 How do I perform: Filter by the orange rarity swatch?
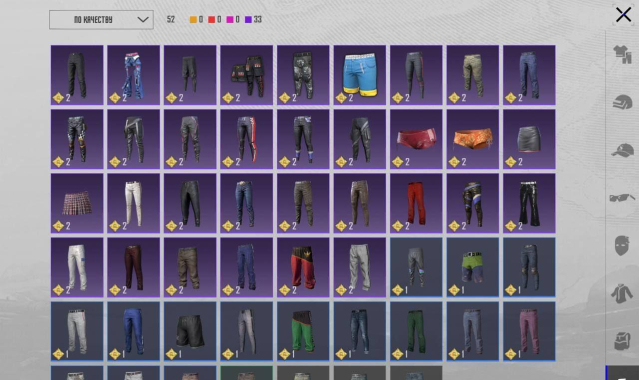tap(193, 20)
